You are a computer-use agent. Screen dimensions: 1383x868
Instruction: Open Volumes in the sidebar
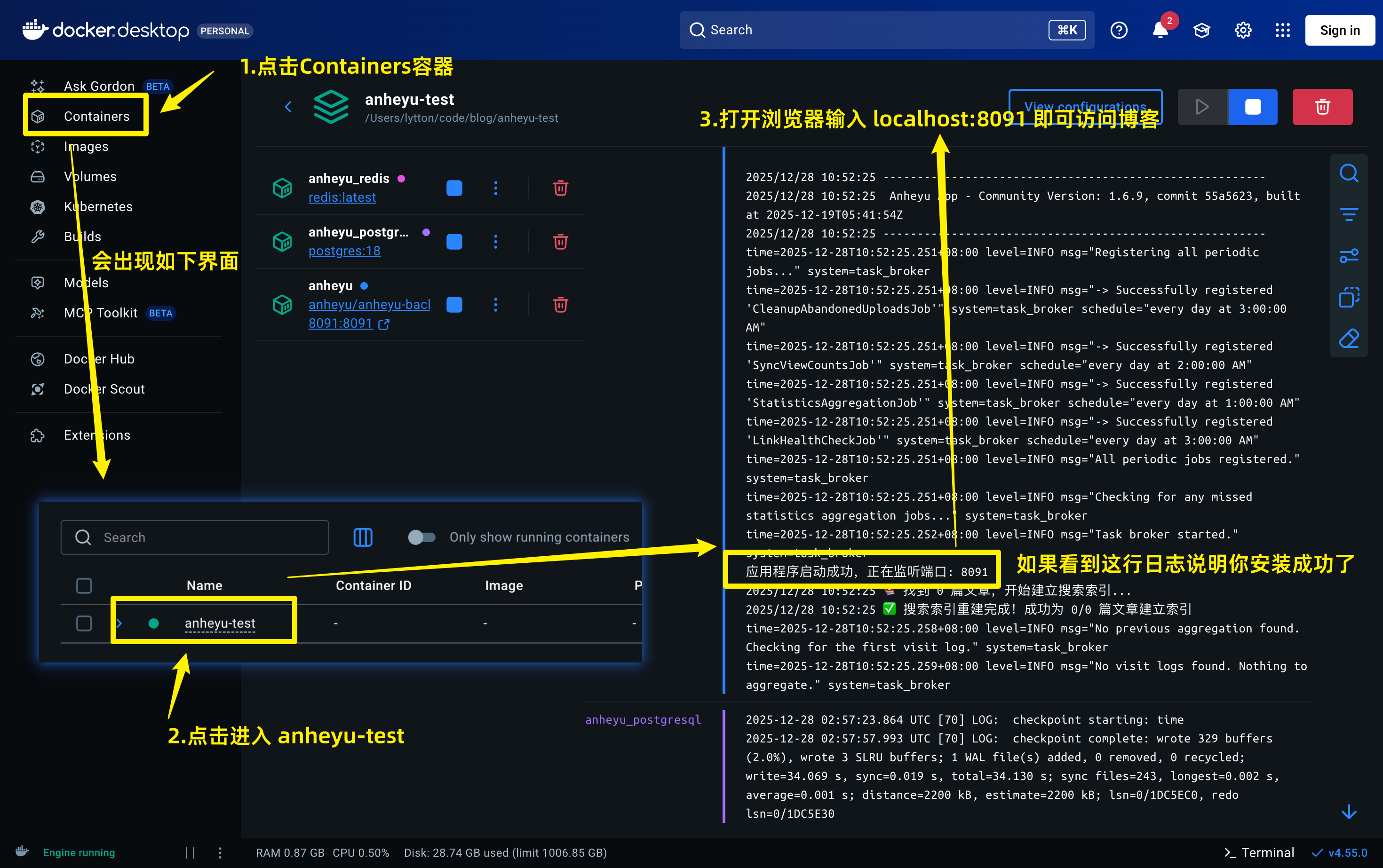click(89, 176)
